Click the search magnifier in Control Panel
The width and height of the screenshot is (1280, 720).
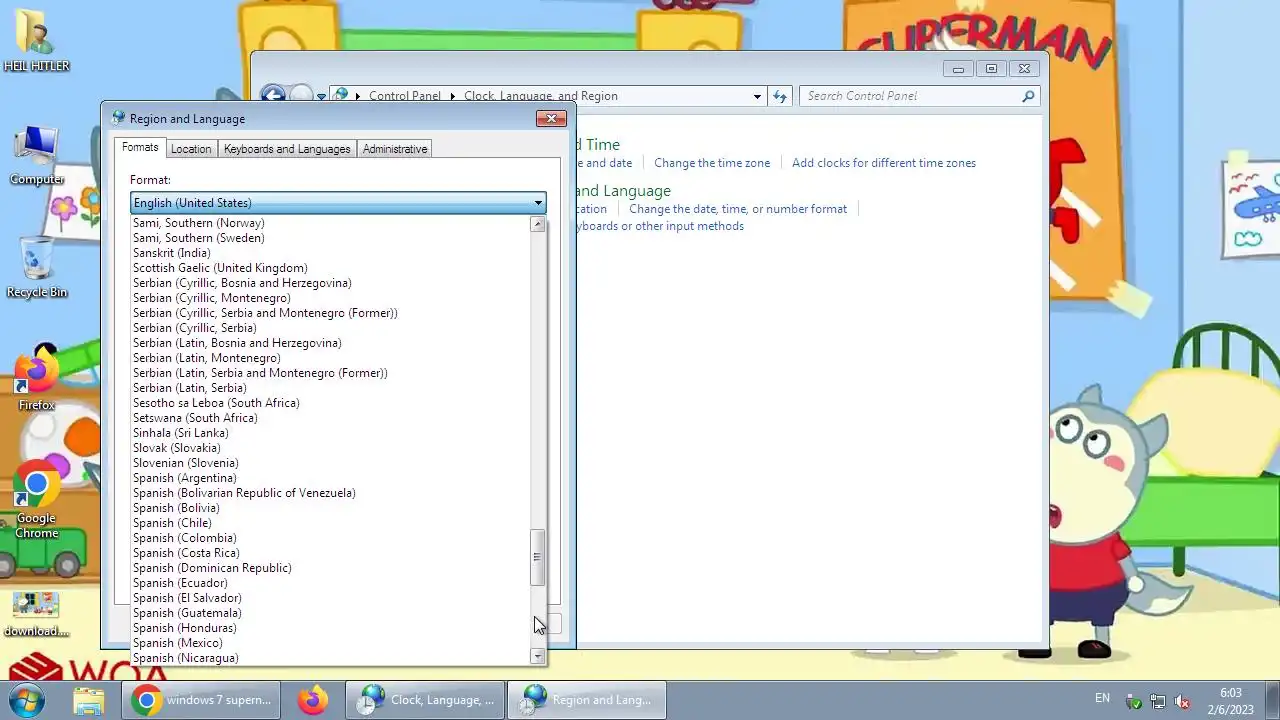pyautogui.click(x=1028, y=96)
